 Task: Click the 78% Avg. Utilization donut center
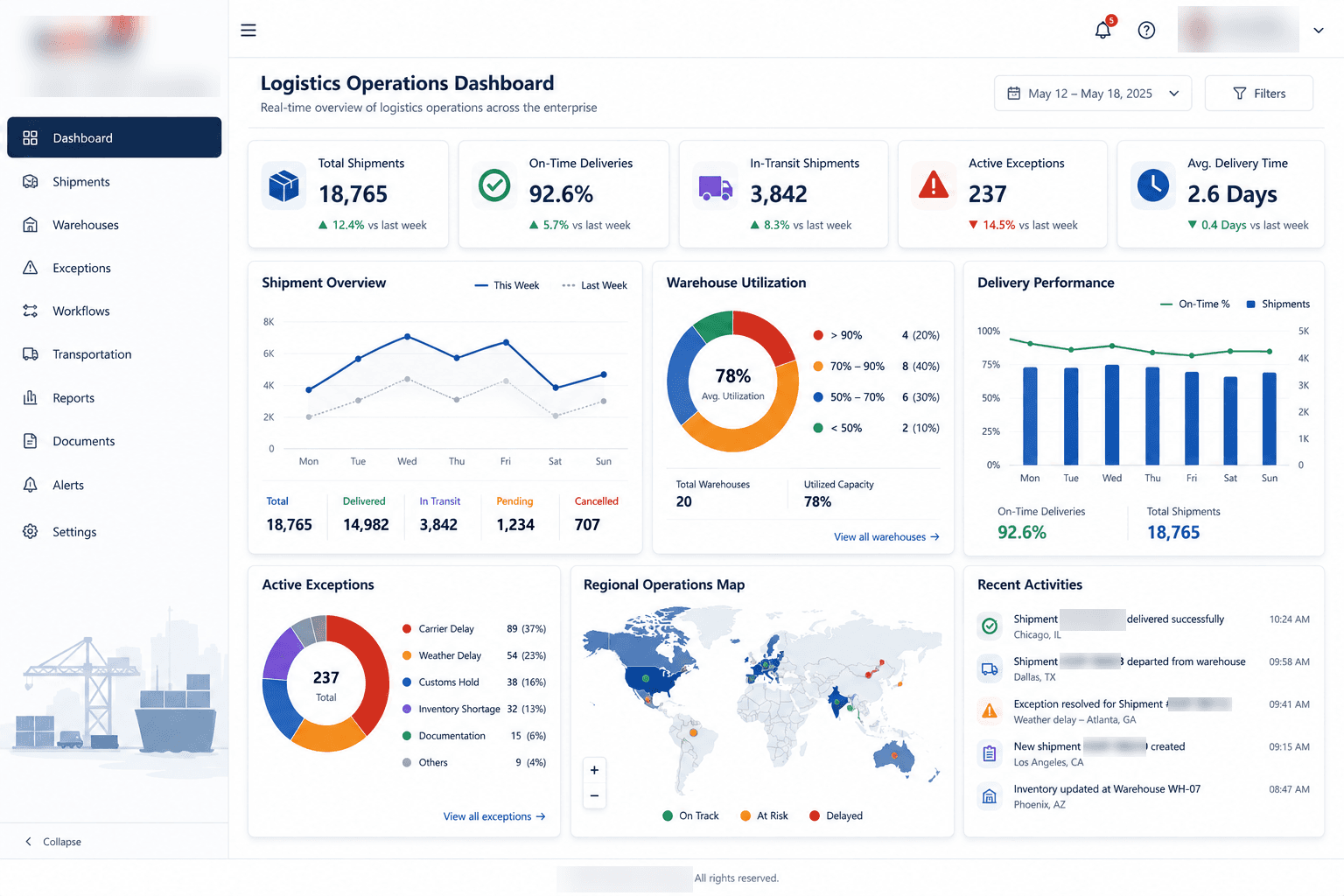(x=733, y=382)
